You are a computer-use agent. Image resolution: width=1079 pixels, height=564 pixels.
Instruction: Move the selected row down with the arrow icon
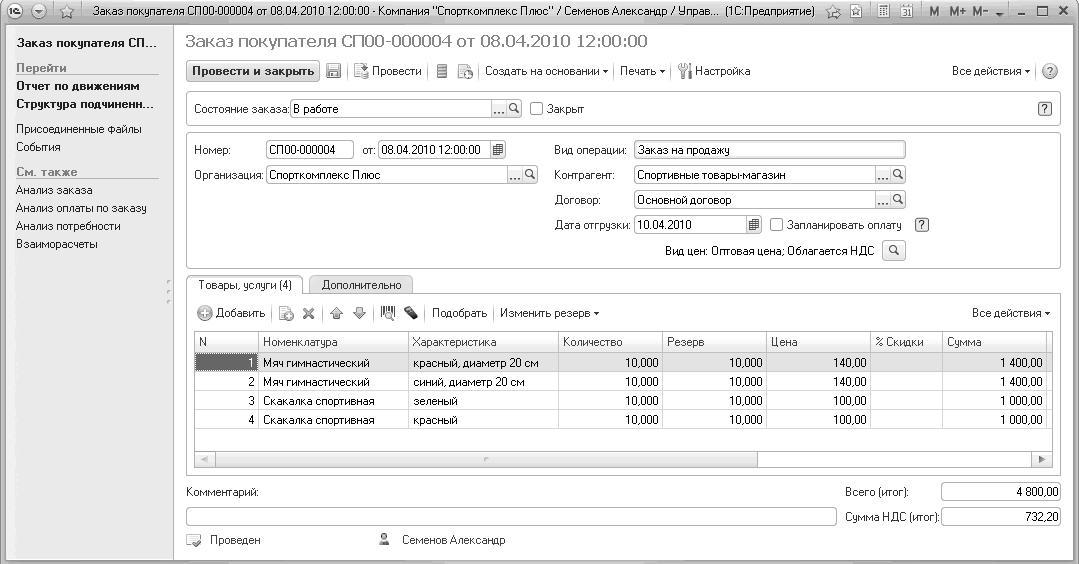coord(359,314)
